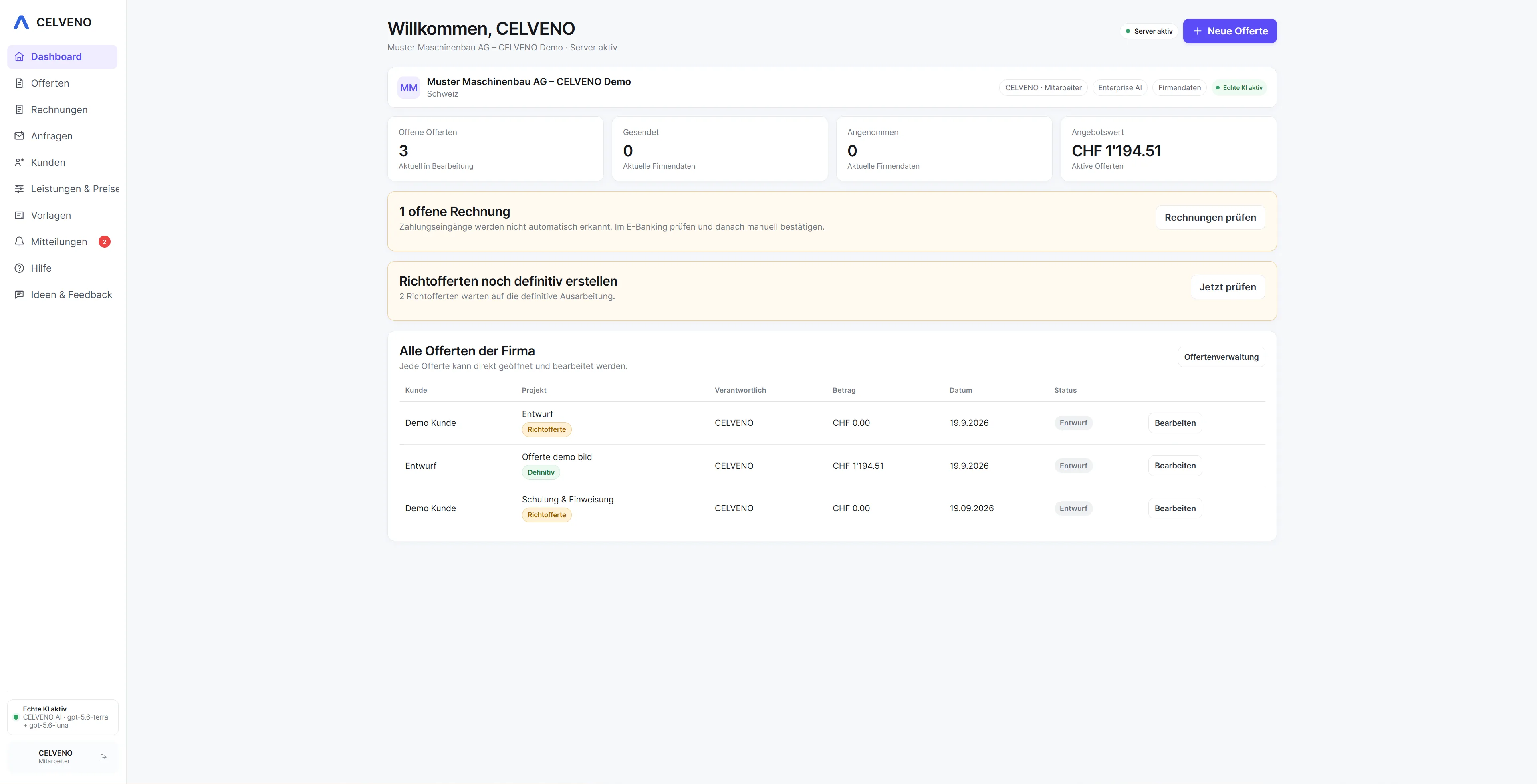Click the Definitiv badge on Offerte demo bild

[541, 473]
